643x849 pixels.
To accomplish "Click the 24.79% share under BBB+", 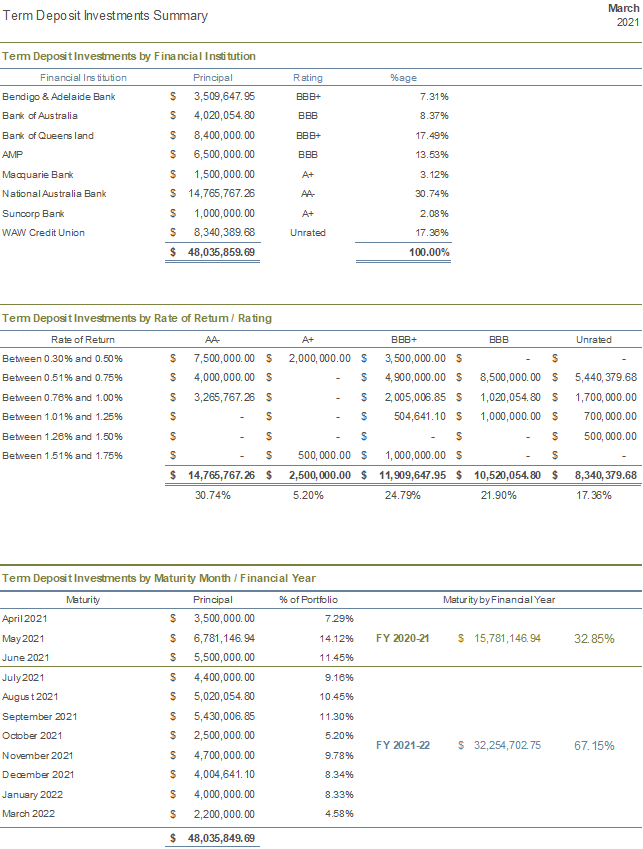I will click(x=403, y=495).
